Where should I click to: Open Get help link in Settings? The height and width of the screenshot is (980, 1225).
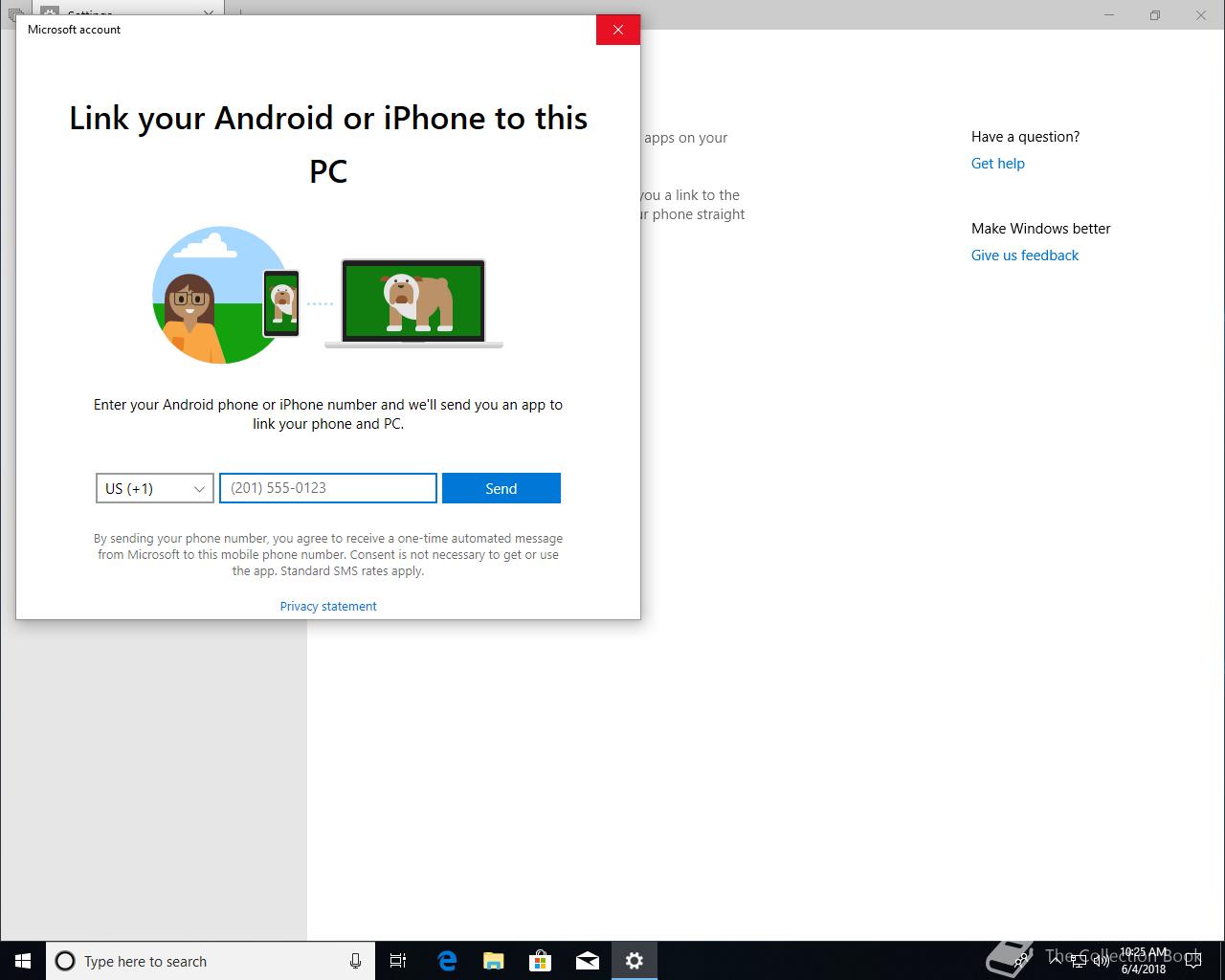click(997, 164)
